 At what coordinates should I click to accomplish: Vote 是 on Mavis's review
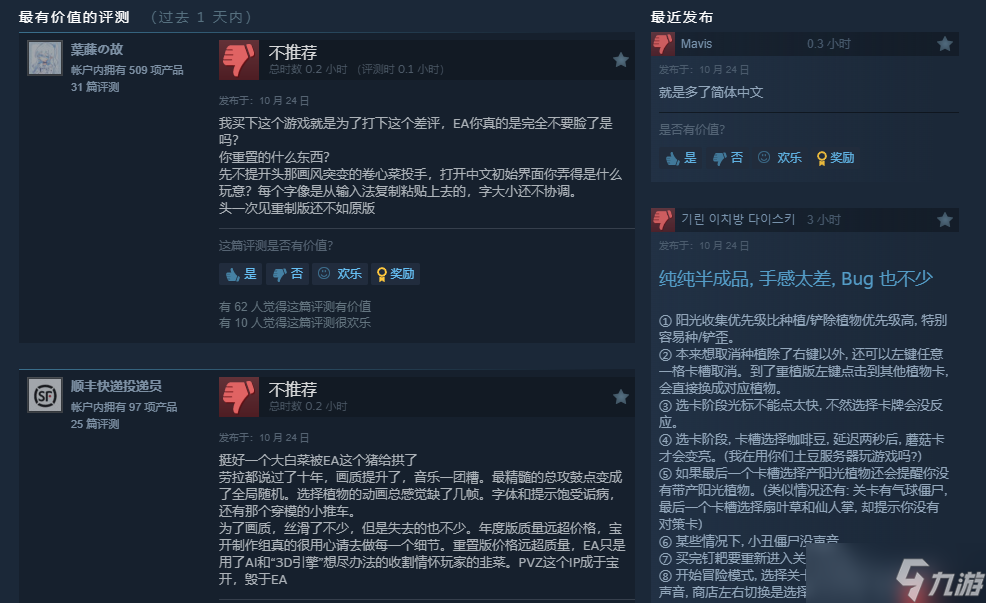click(681, 158)
